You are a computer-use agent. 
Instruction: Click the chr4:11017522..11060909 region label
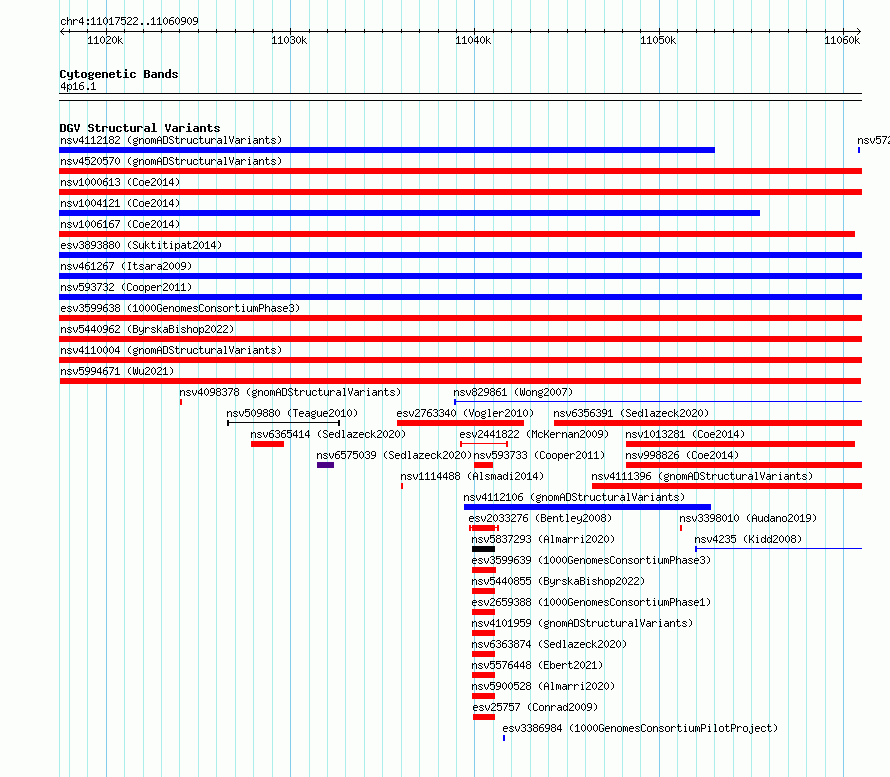129,22
